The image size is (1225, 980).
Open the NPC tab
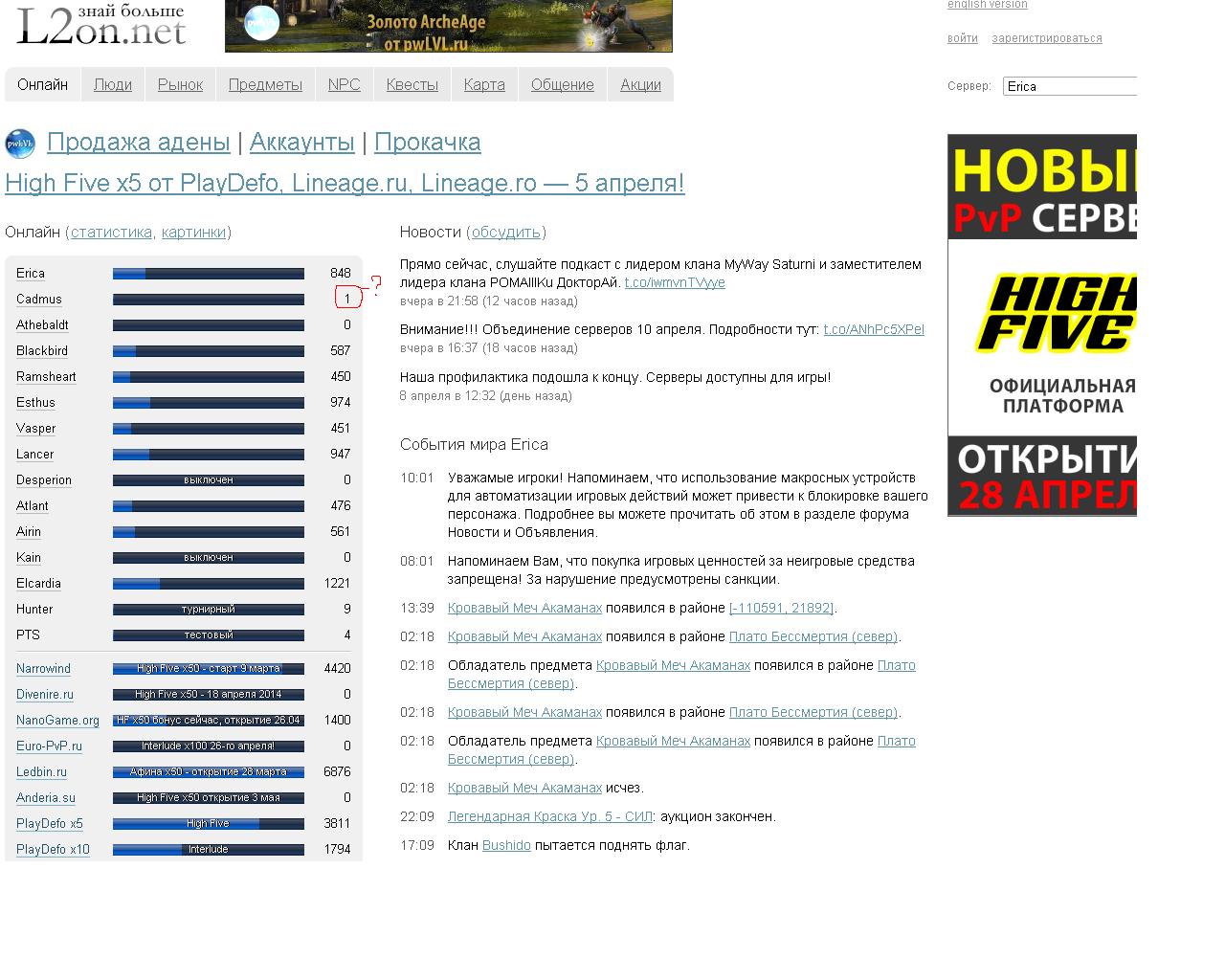[x=345, y=84]
